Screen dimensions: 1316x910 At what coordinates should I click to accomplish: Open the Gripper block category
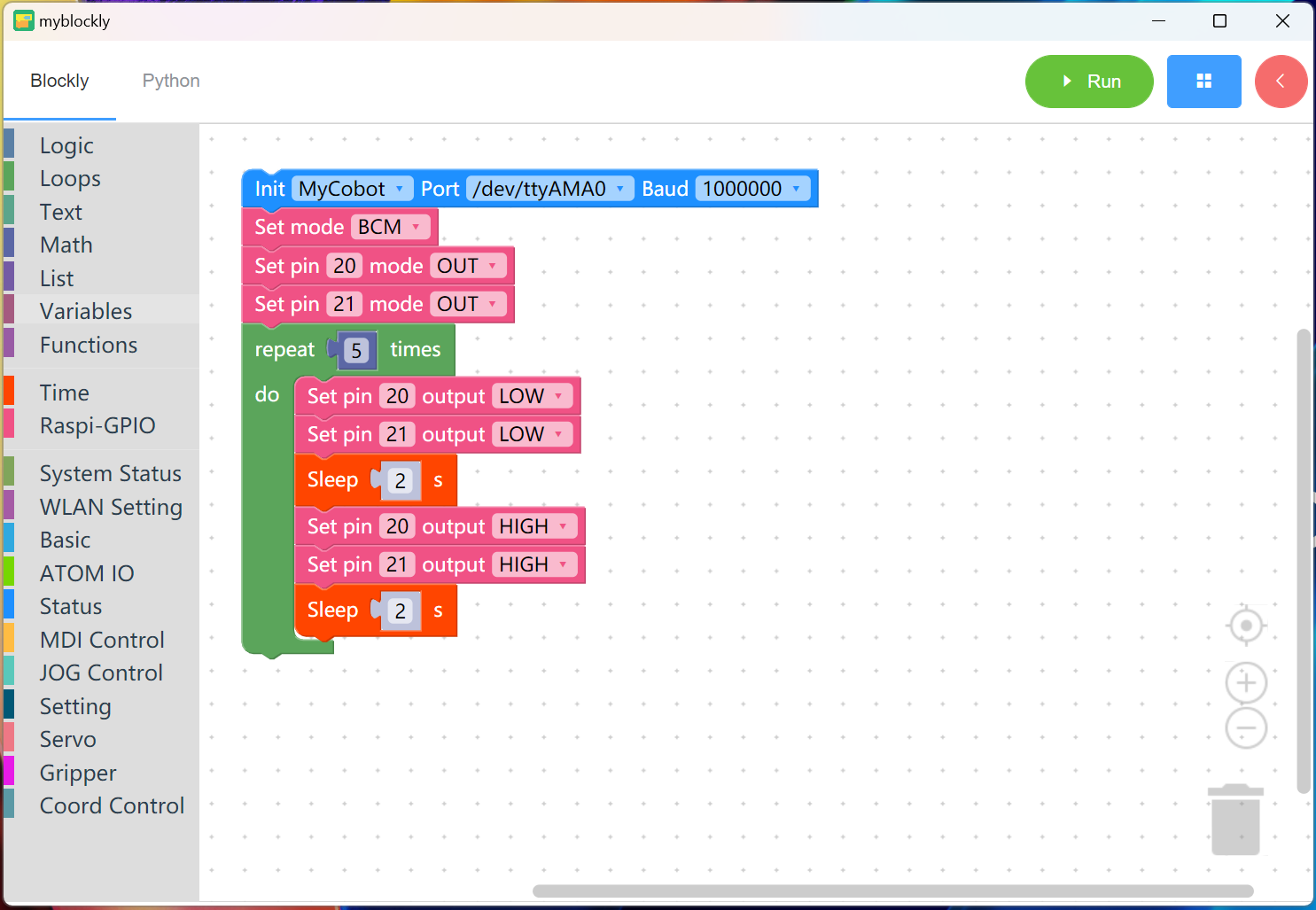101,773
